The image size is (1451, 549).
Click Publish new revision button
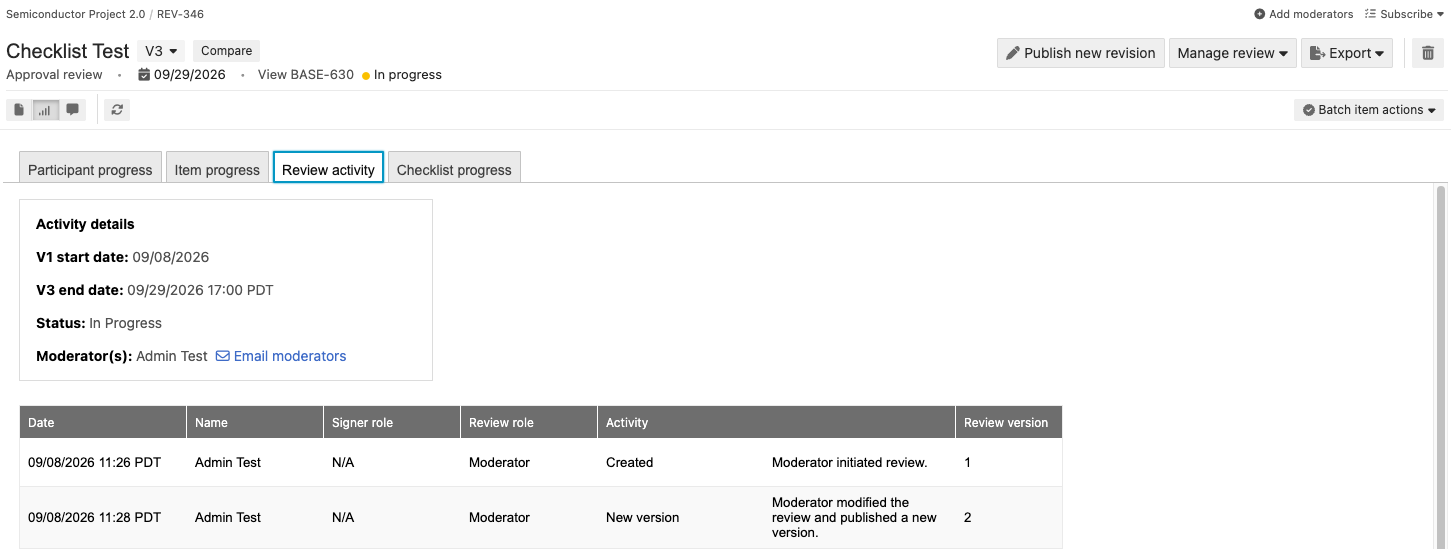coord(1080,53)
